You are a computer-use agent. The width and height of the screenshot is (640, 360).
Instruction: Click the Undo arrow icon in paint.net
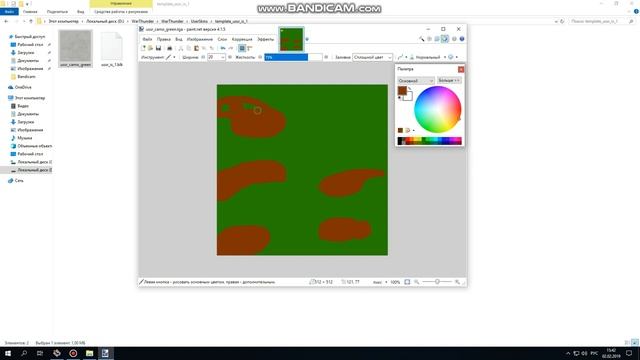[223, 48]
